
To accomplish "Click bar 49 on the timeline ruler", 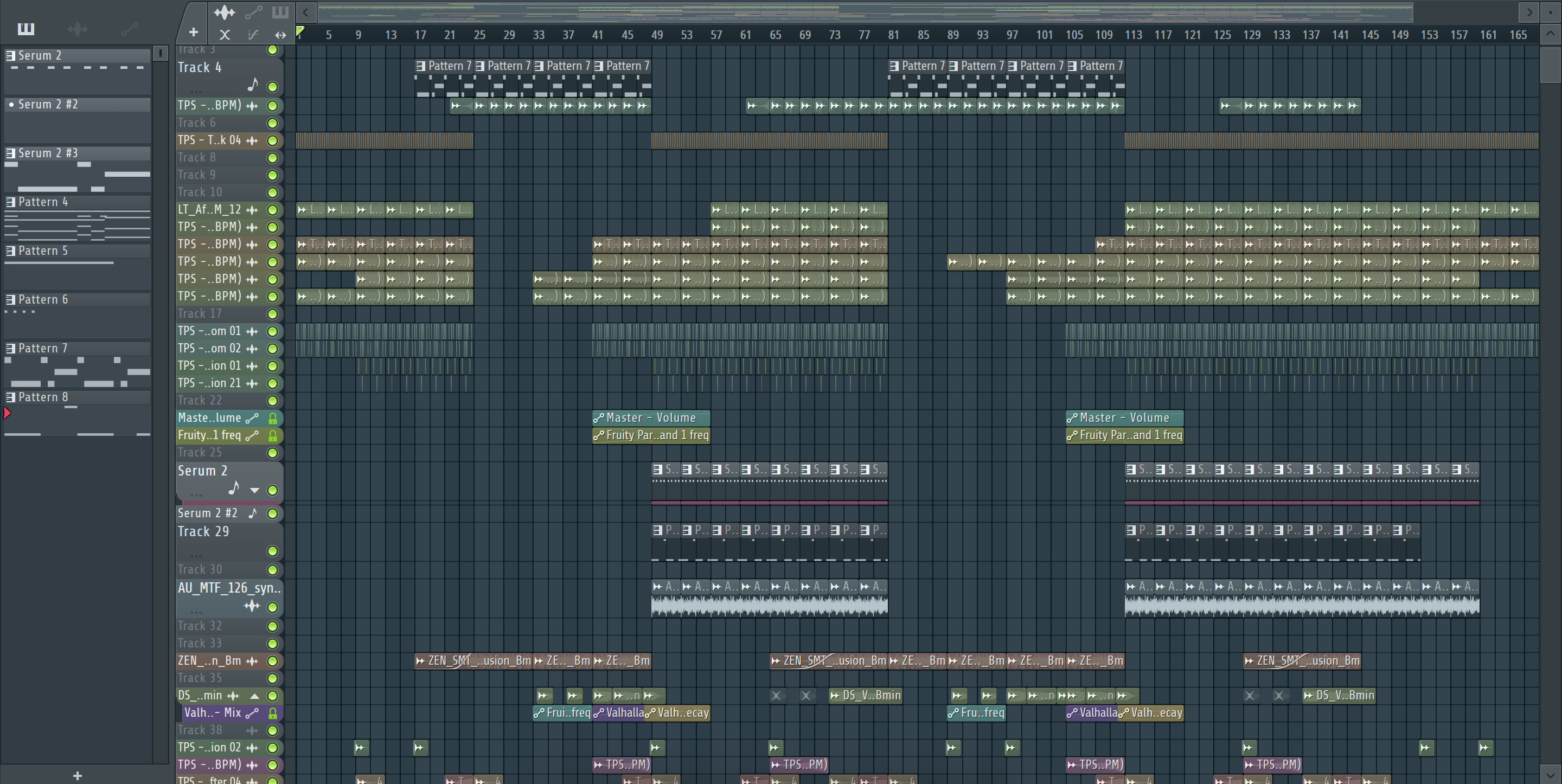I will (657, 35).
